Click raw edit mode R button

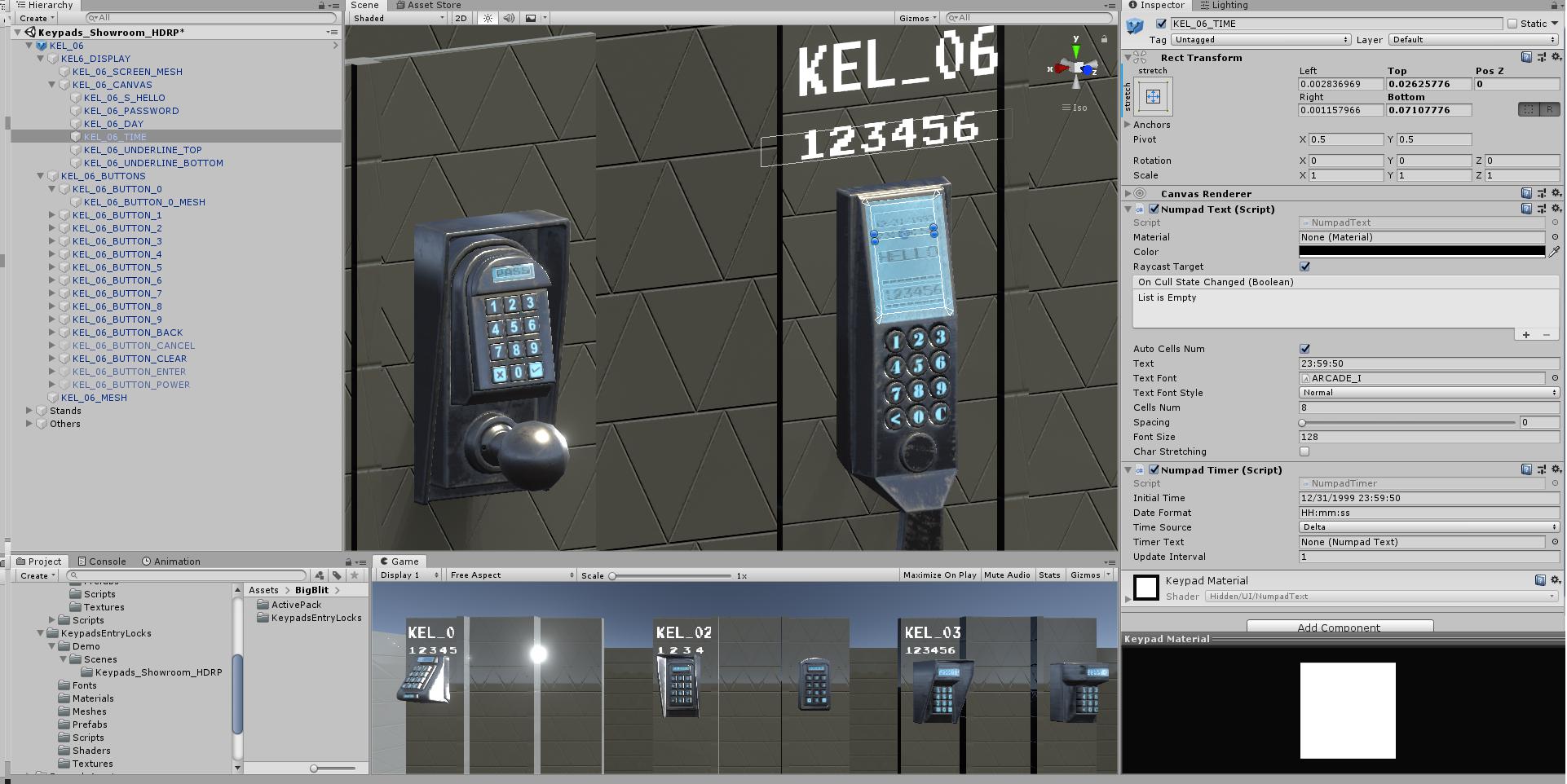1549,109
